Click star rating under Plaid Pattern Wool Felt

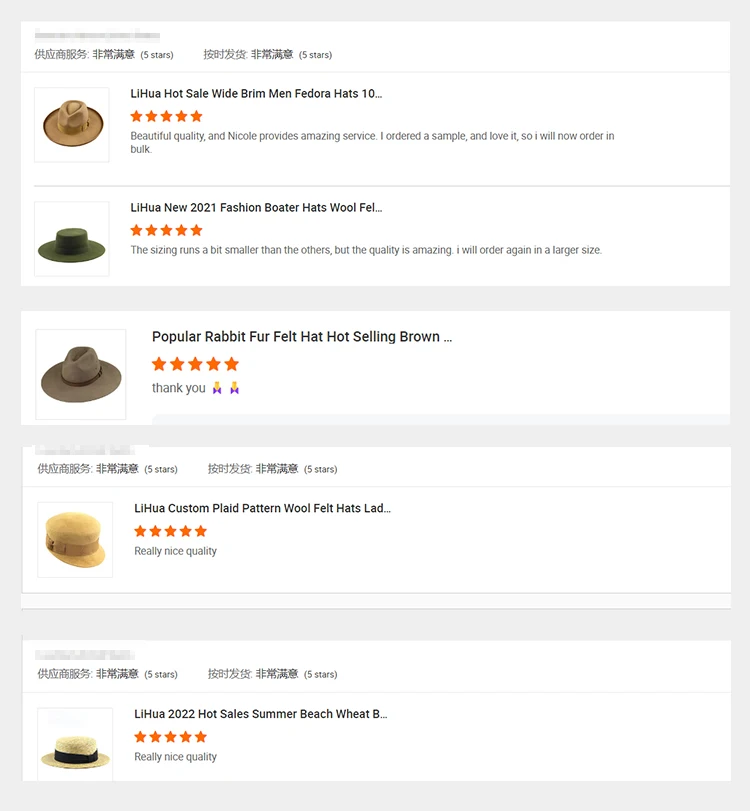point(170,531)
